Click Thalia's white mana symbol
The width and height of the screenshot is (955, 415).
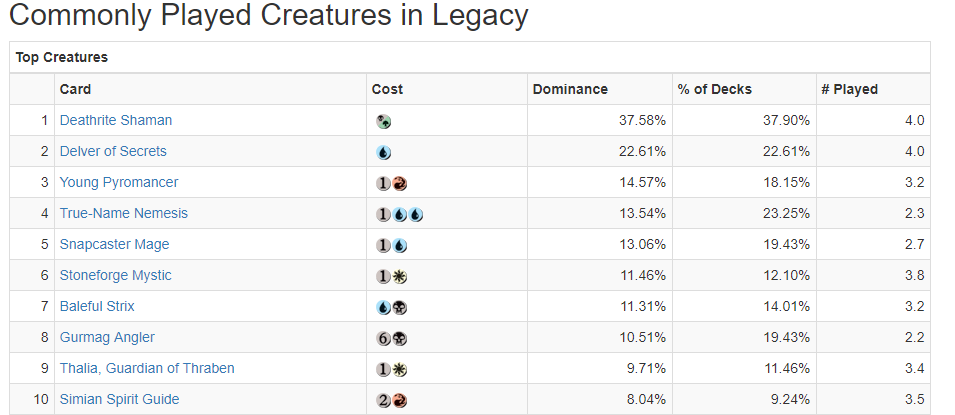(x=400, y=369)
